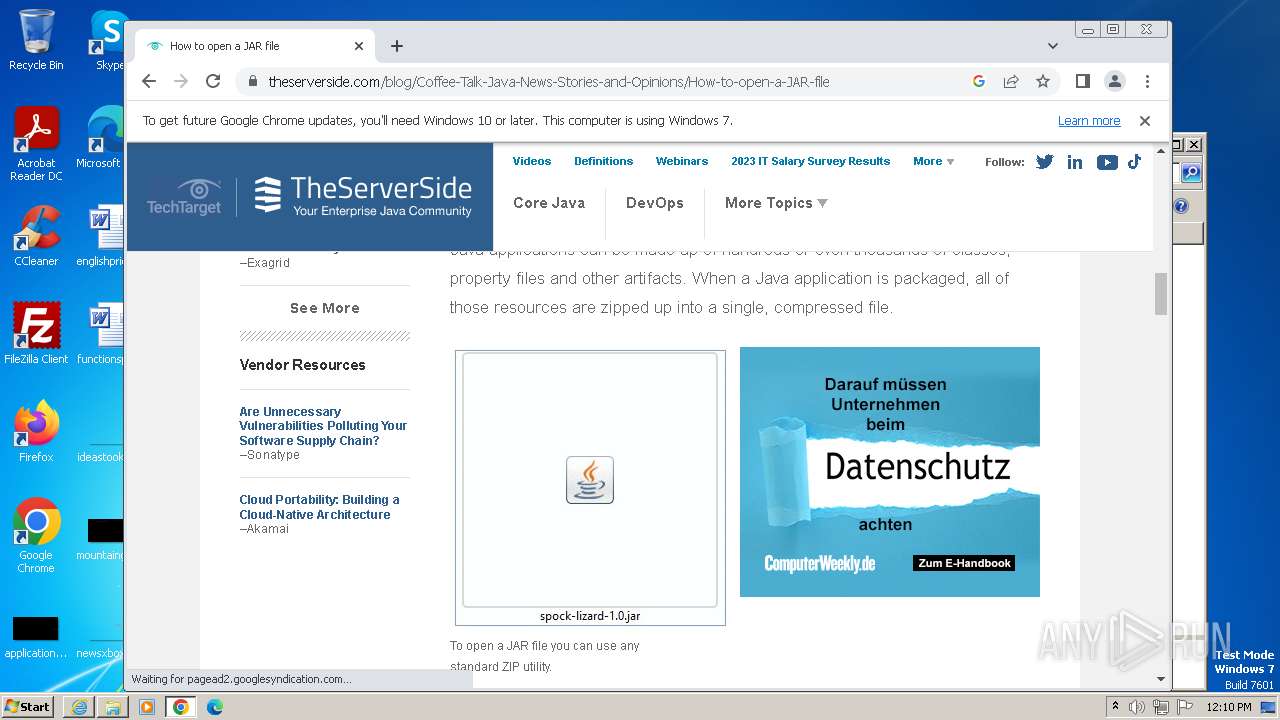Open Firefox desktop icon
The image size is (1280, 720).
(x=36, y=431)
